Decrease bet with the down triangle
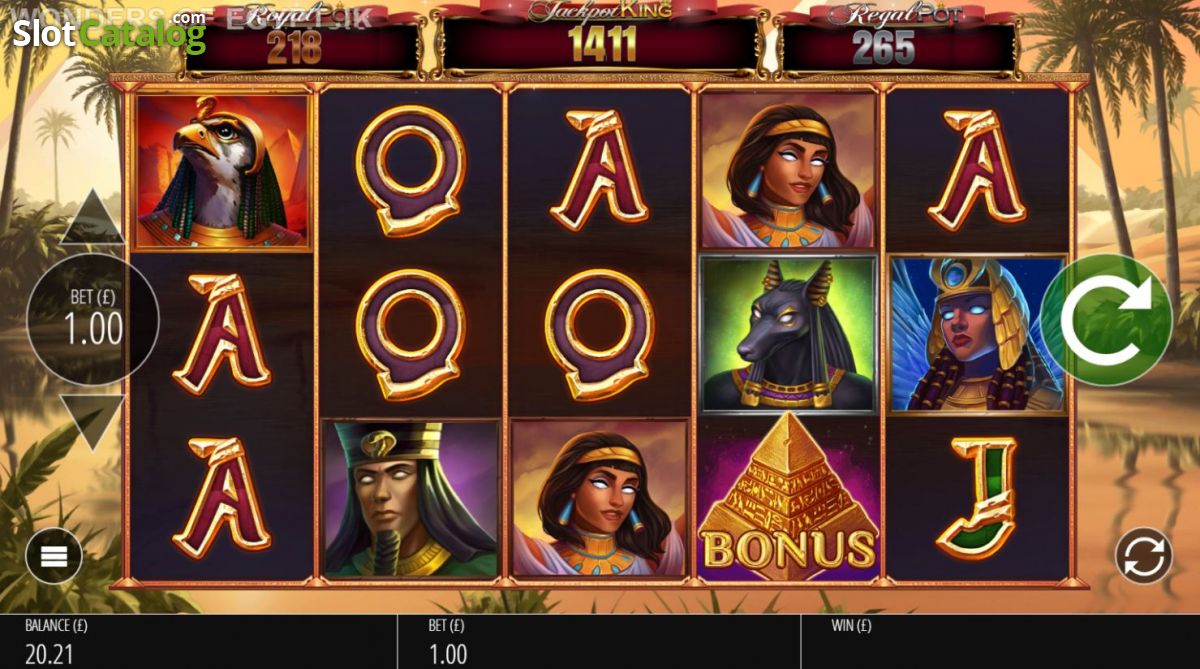This screenshot has height=669, width=1200. tap(91, 422)
